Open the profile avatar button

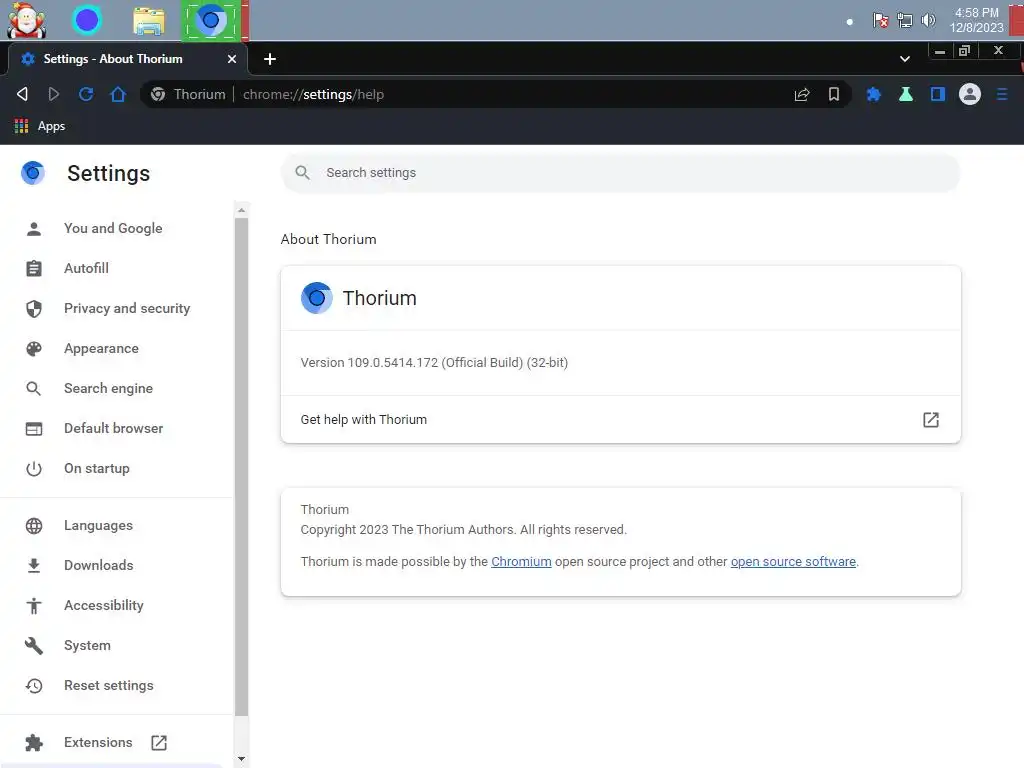[x=970, y=94]
